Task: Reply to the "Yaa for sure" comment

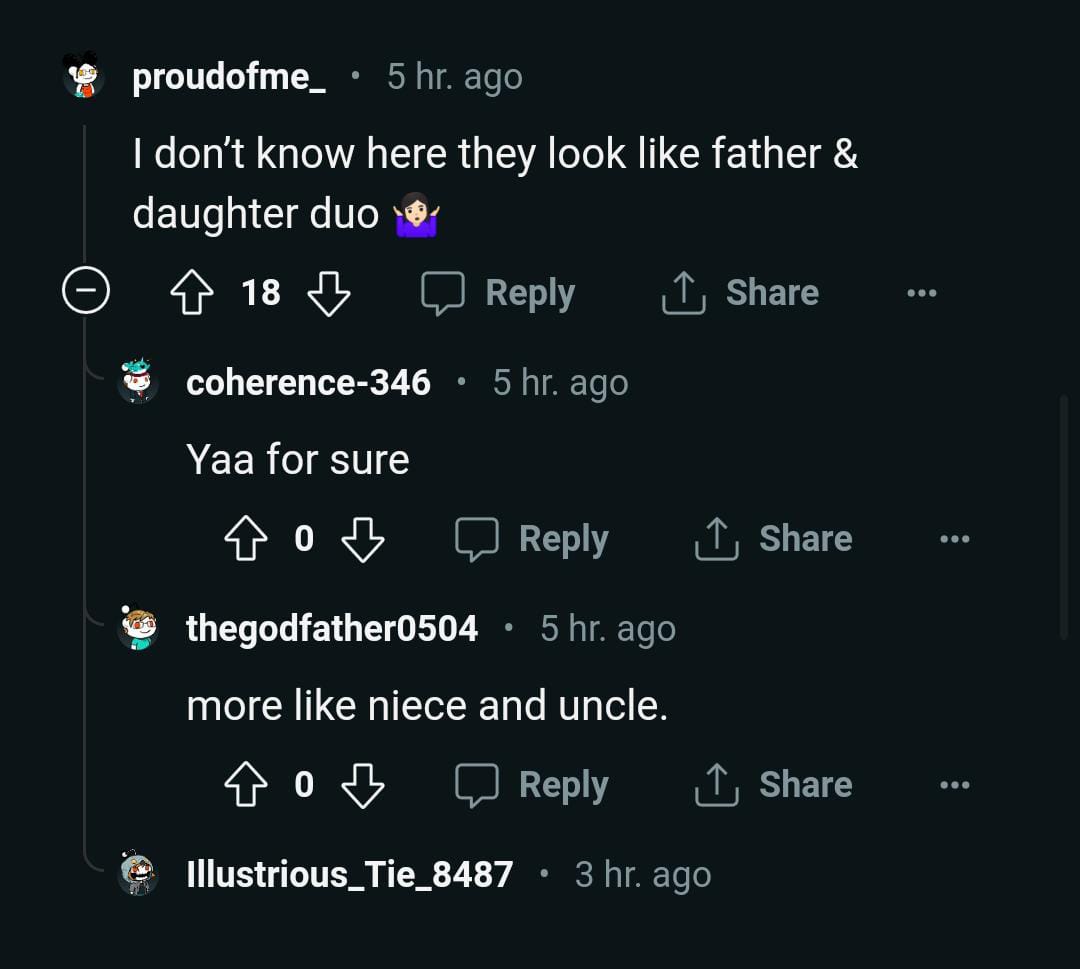Action: 532,539
